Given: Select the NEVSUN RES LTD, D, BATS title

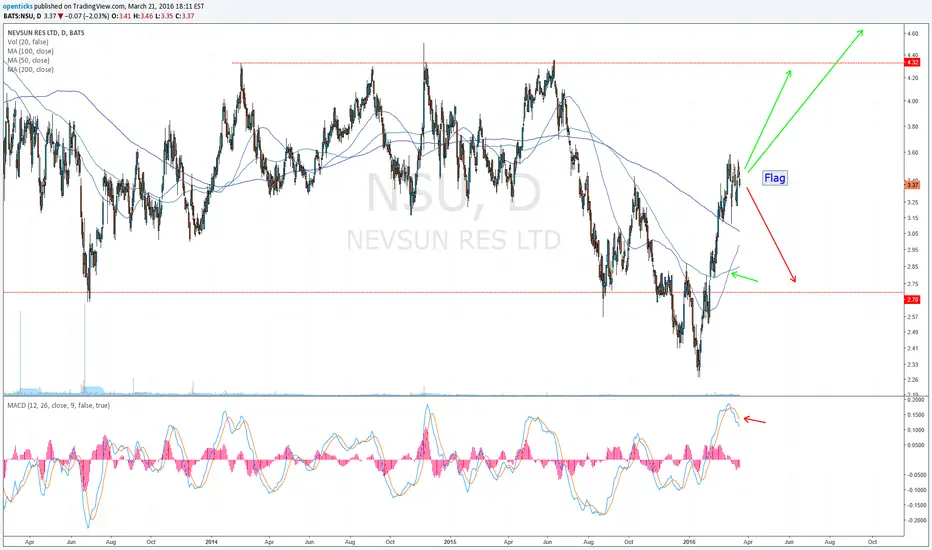Looking at the screenshot, I should [x=46, y=33].
